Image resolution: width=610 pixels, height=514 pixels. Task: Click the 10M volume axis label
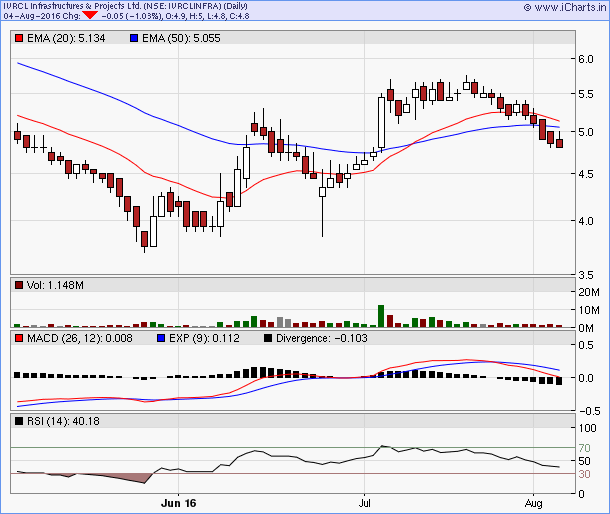click(x=589, y=310)
